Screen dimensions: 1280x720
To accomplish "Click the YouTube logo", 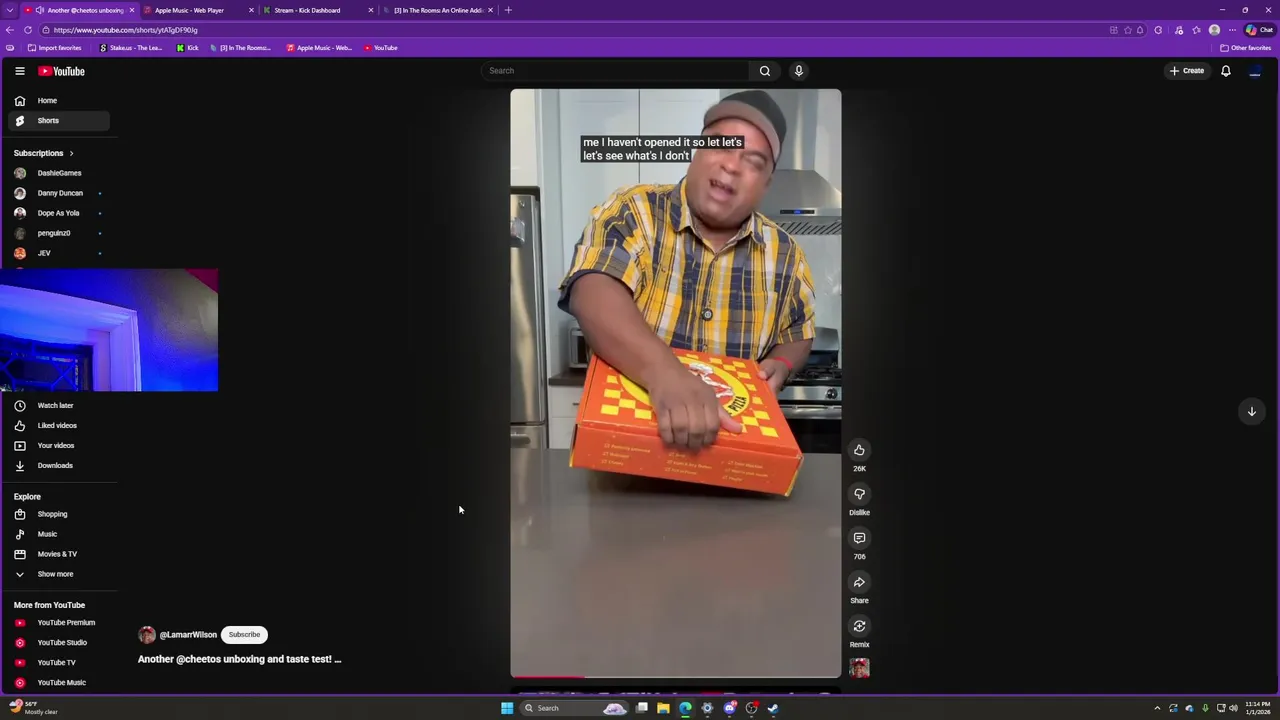I will pyautogui.click(x=62, y=71).
